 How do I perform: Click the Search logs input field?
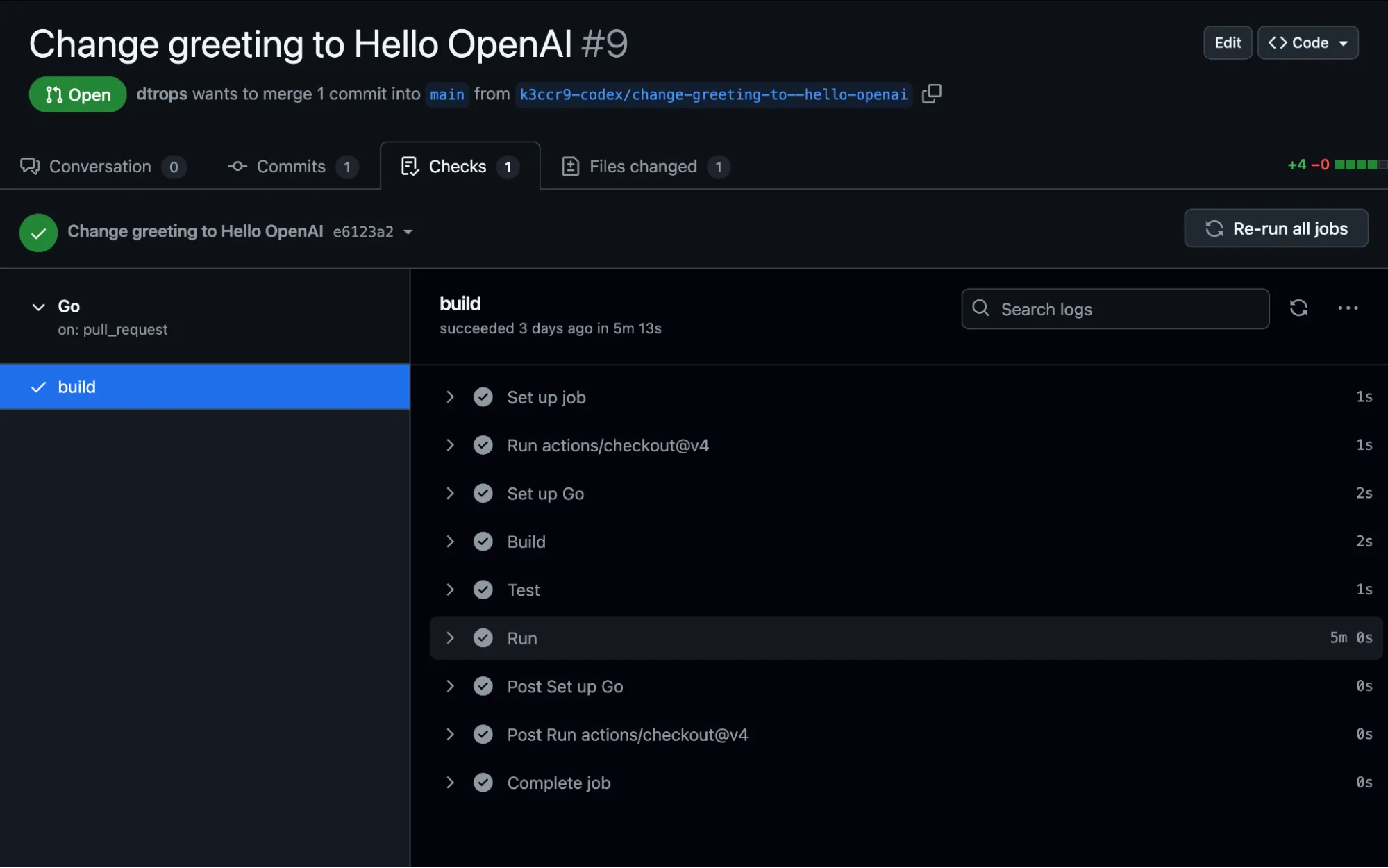(x=1114, y=308)
